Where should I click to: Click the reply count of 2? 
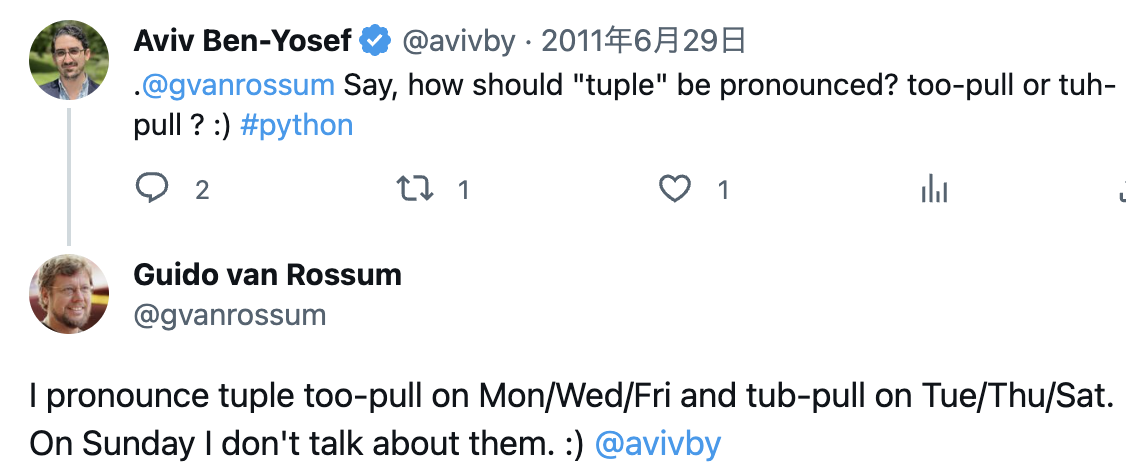pos(202,189)
